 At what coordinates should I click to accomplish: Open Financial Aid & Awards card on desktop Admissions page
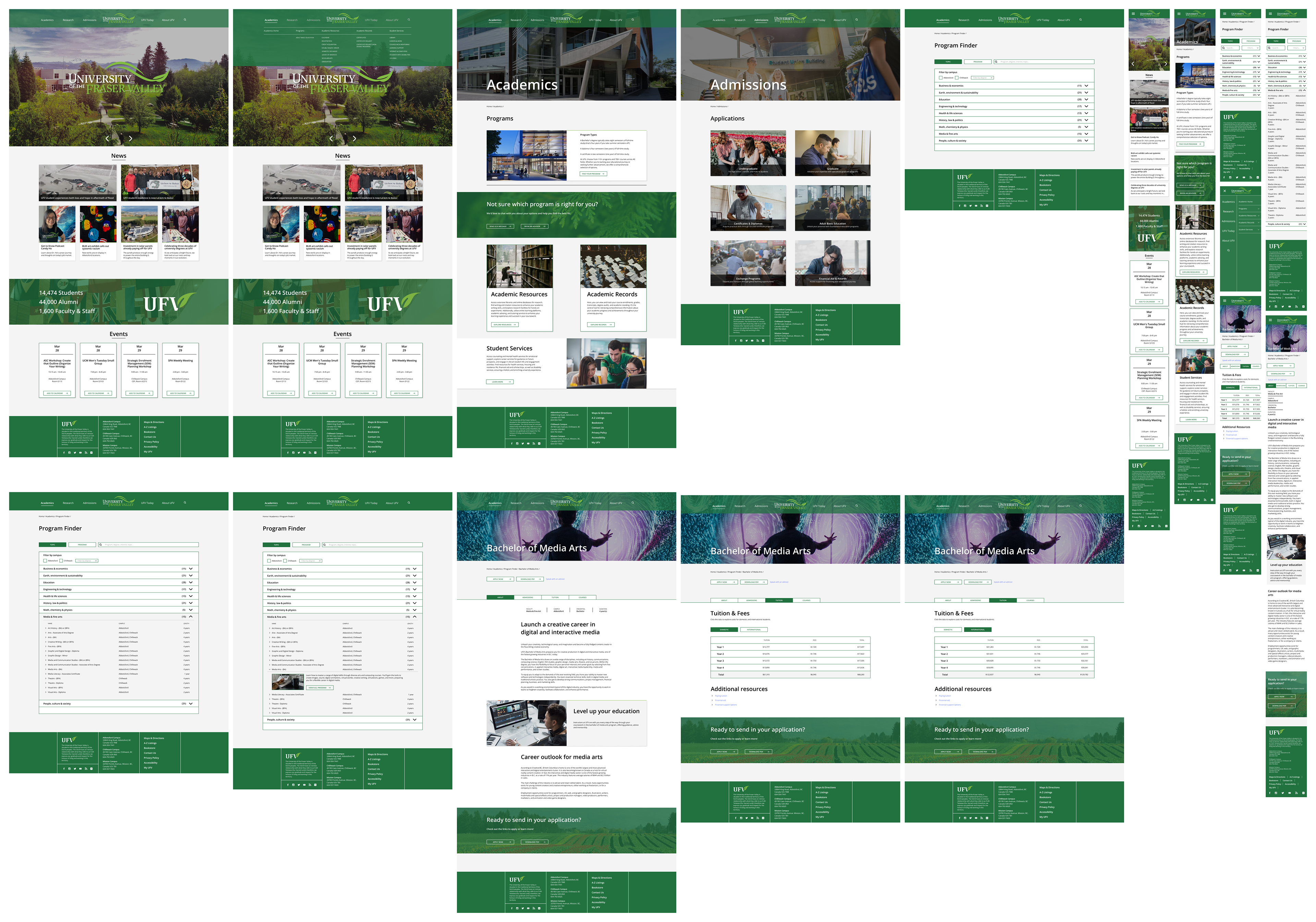(833, 263)
